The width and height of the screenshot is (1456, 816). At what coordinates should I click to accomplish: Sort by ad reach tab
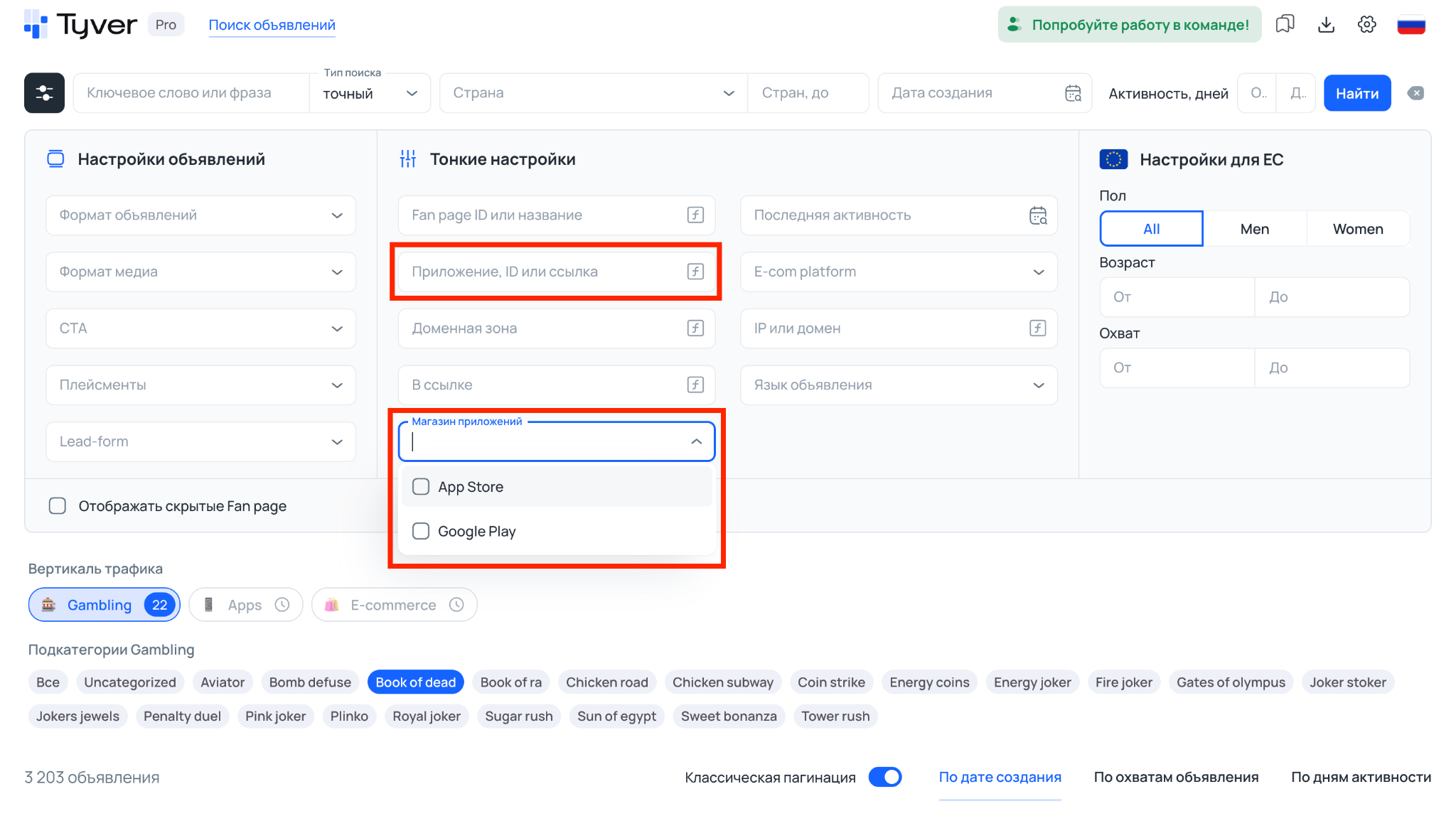pyautogui.click(x=1176, y=777)
